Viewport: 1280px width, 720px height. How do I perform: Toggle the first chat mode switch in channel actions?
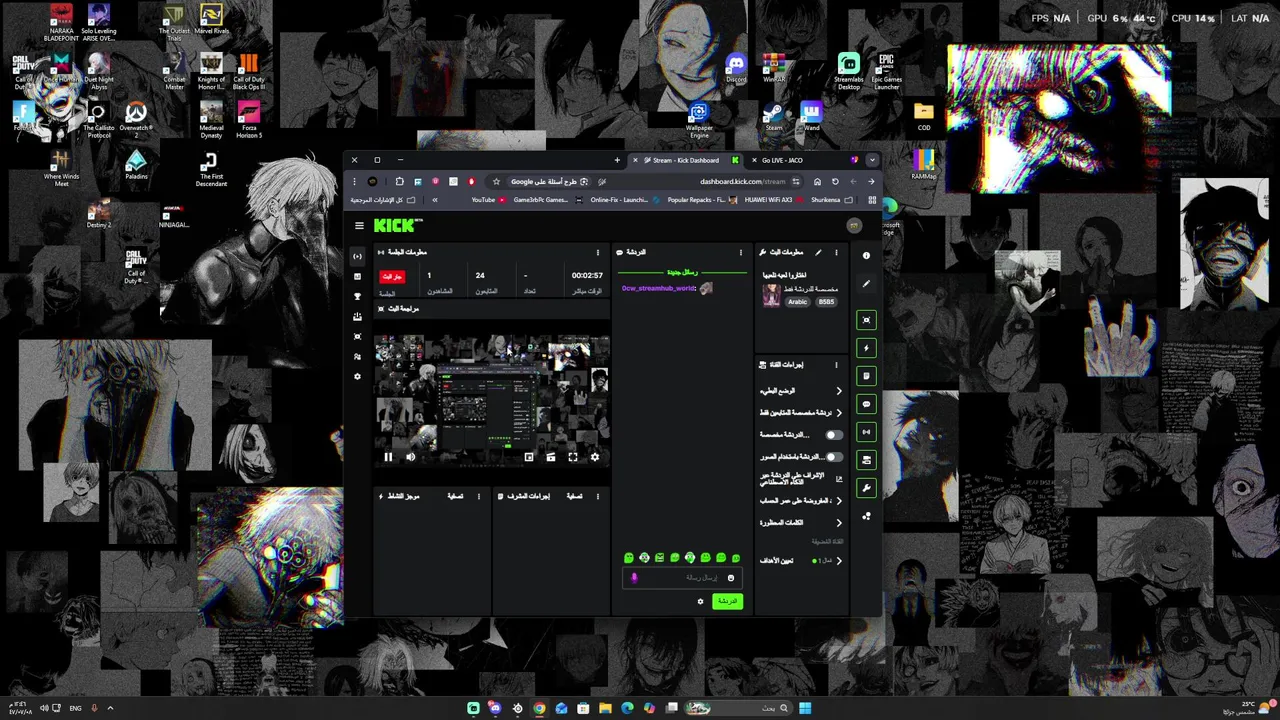click(833, 435)
